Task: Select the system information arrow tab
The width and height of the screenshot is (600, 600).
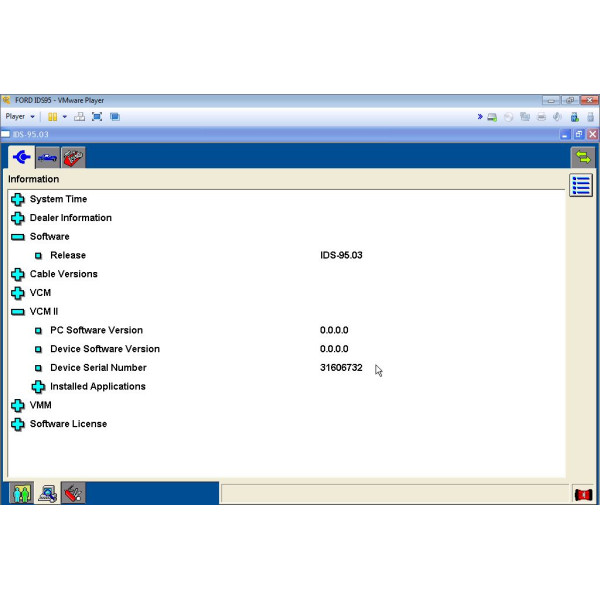Action: point(21,157)
